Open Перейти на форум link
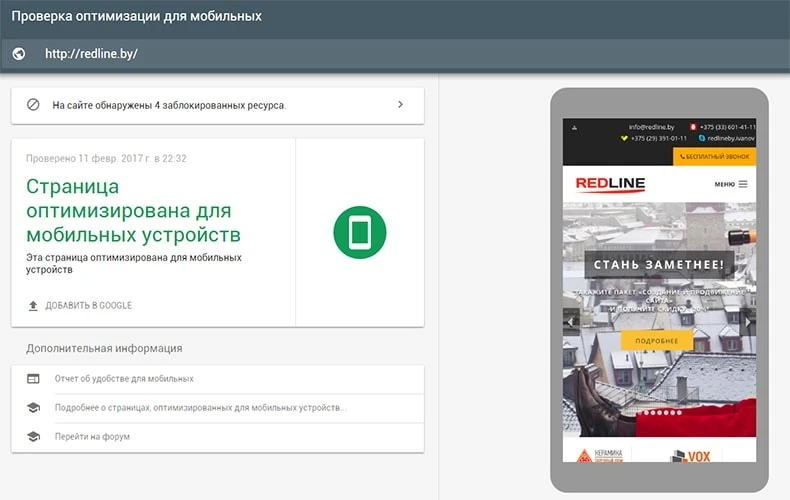Image resolution: width=790 pixels, height=500 pixels. [92, 436]
